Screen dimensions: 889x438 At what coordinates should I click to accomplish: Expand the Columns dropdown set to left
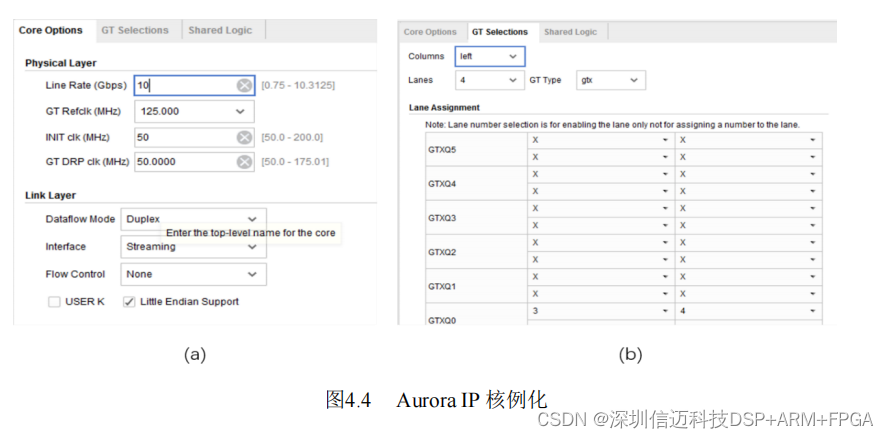coord(489,57)
